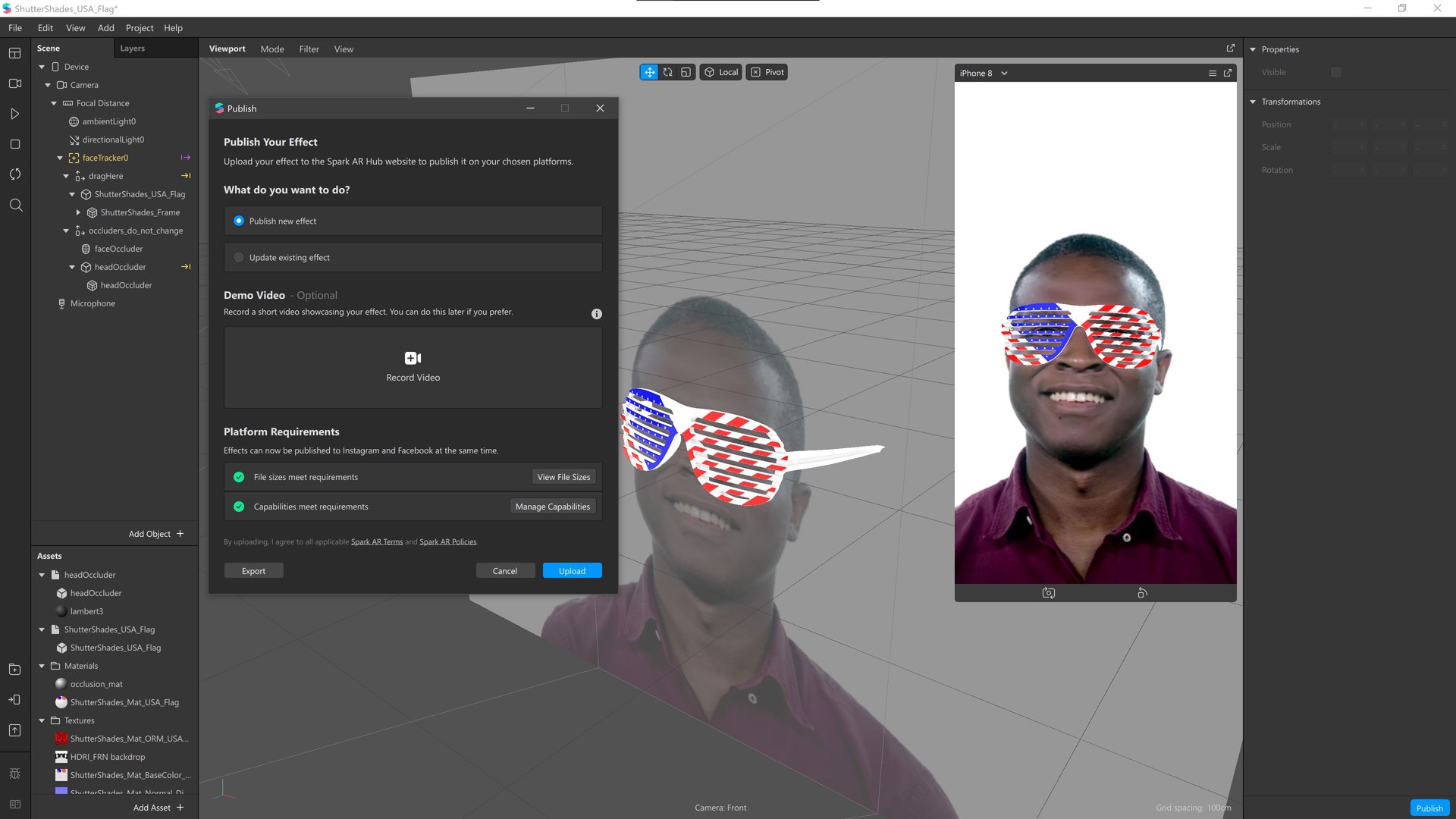Select Publish new effect radio button

click(239, 221)
